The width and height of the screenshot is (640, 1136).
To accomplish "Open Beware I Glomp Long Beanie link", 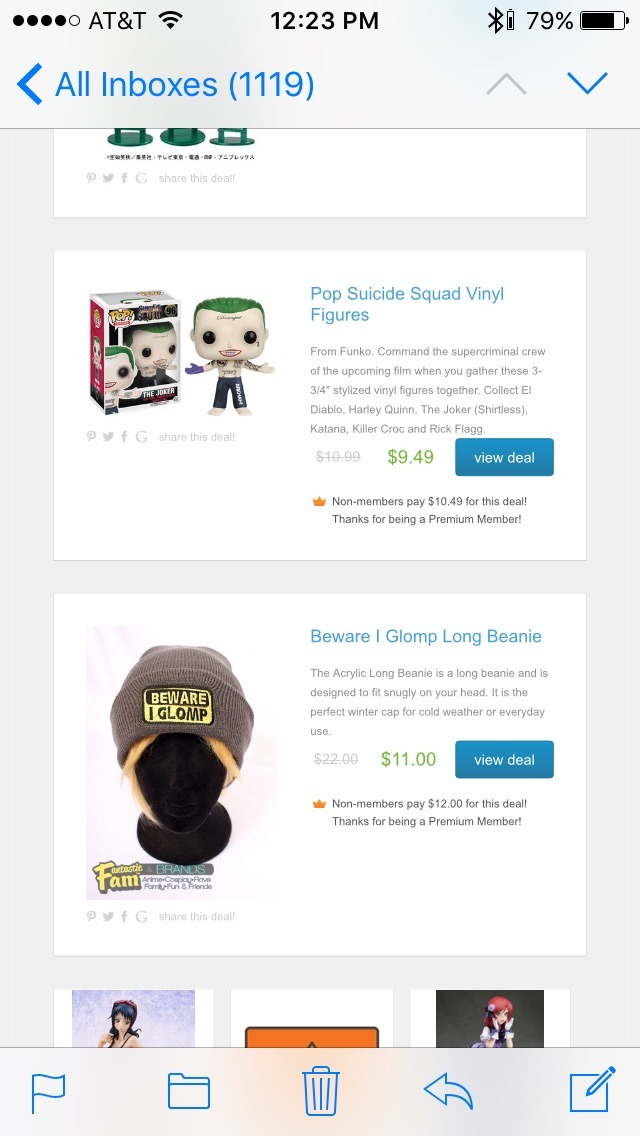I will pos(426,636).
